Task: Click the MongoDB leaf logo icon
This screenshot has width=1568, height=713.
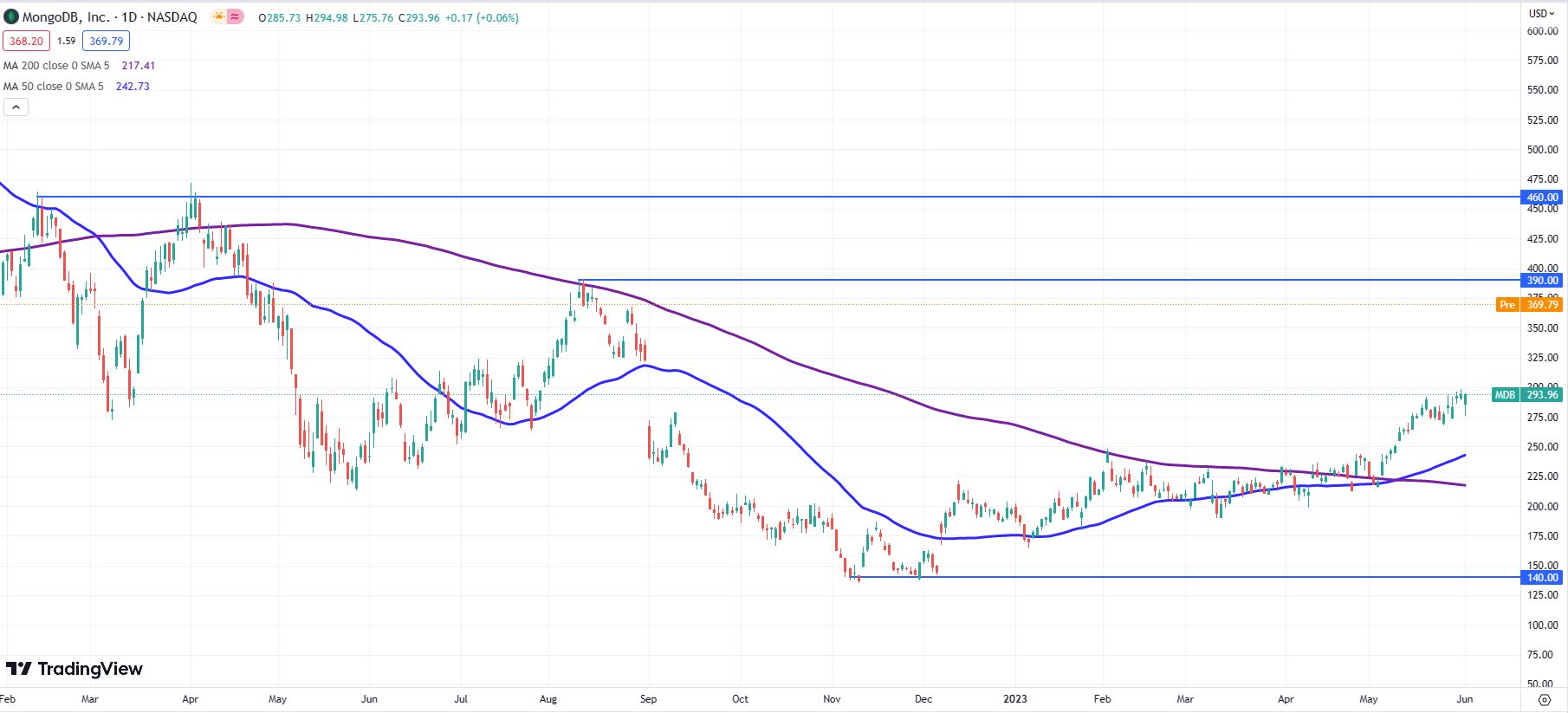Action: [x=11, y=17]
